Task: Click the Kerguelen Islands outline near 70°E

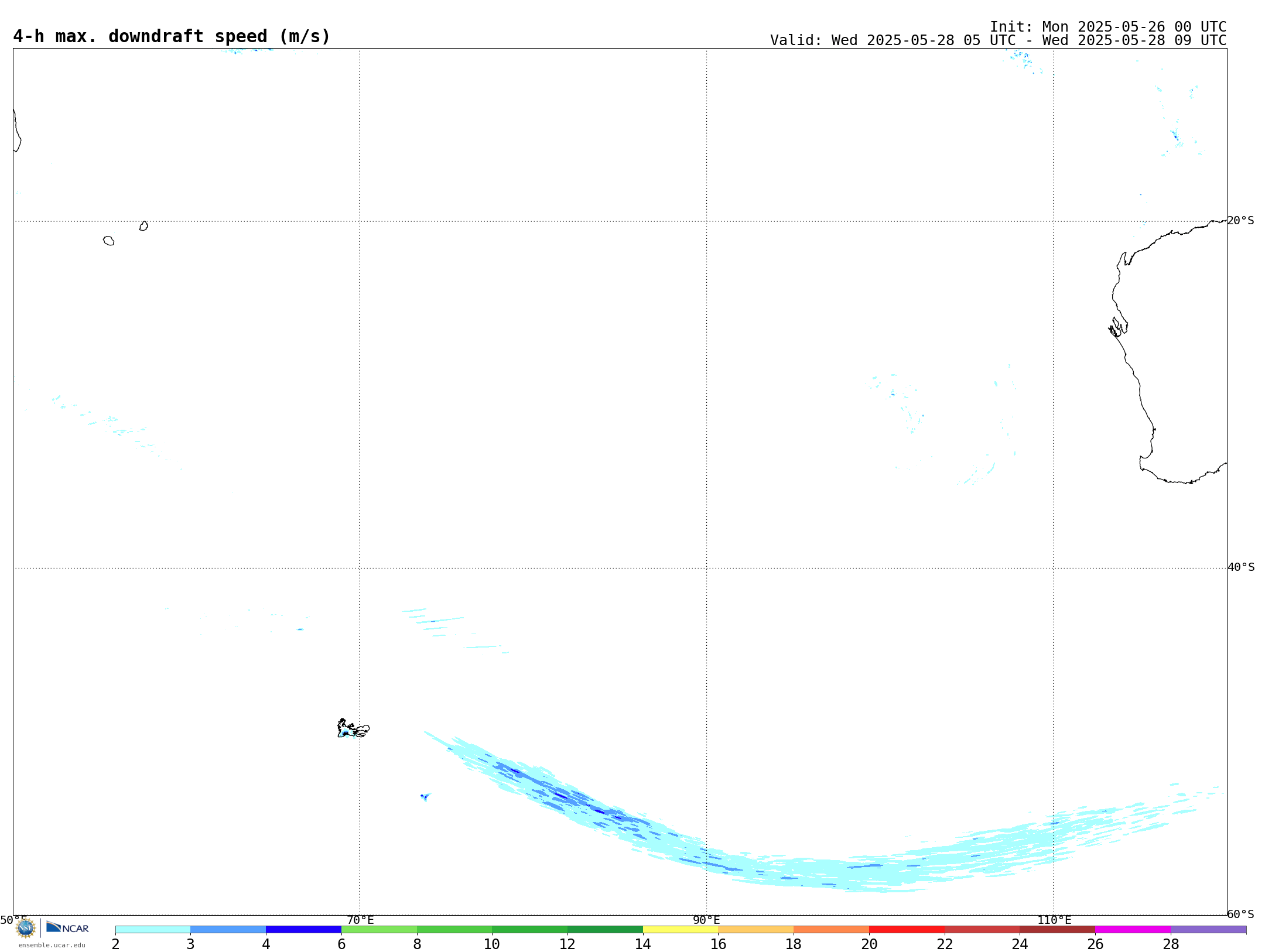Action: click(x=353, y=728)
